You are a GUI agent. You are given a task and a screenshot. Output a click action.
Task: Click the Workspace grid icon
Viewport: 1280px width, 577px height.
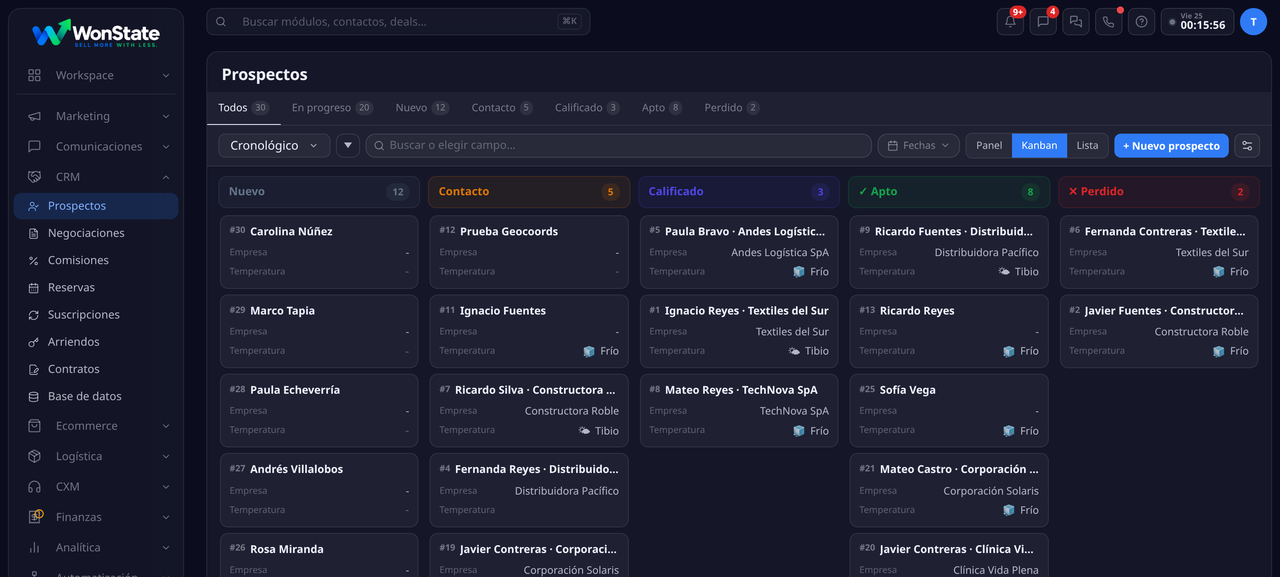(x=35, y=75)
